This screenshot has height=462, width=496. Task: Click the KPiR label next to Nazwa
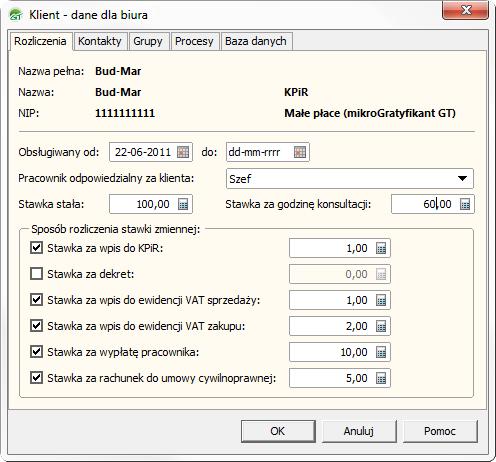click(x=296, y=92)
